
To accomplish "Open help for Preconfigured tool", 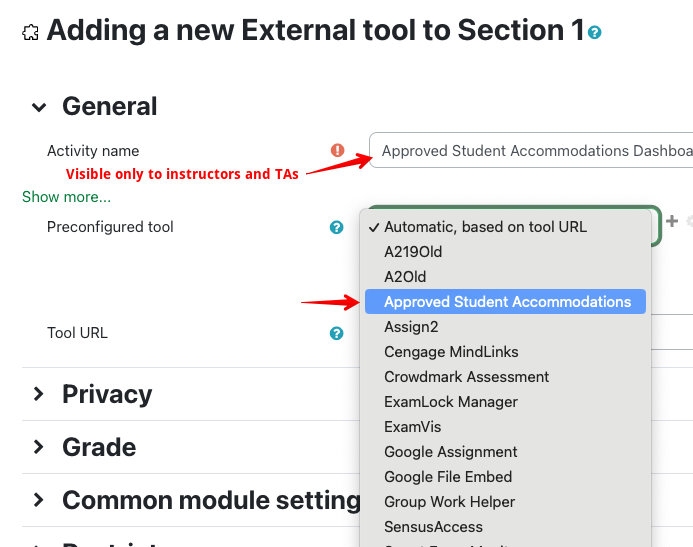I will 337,228.
